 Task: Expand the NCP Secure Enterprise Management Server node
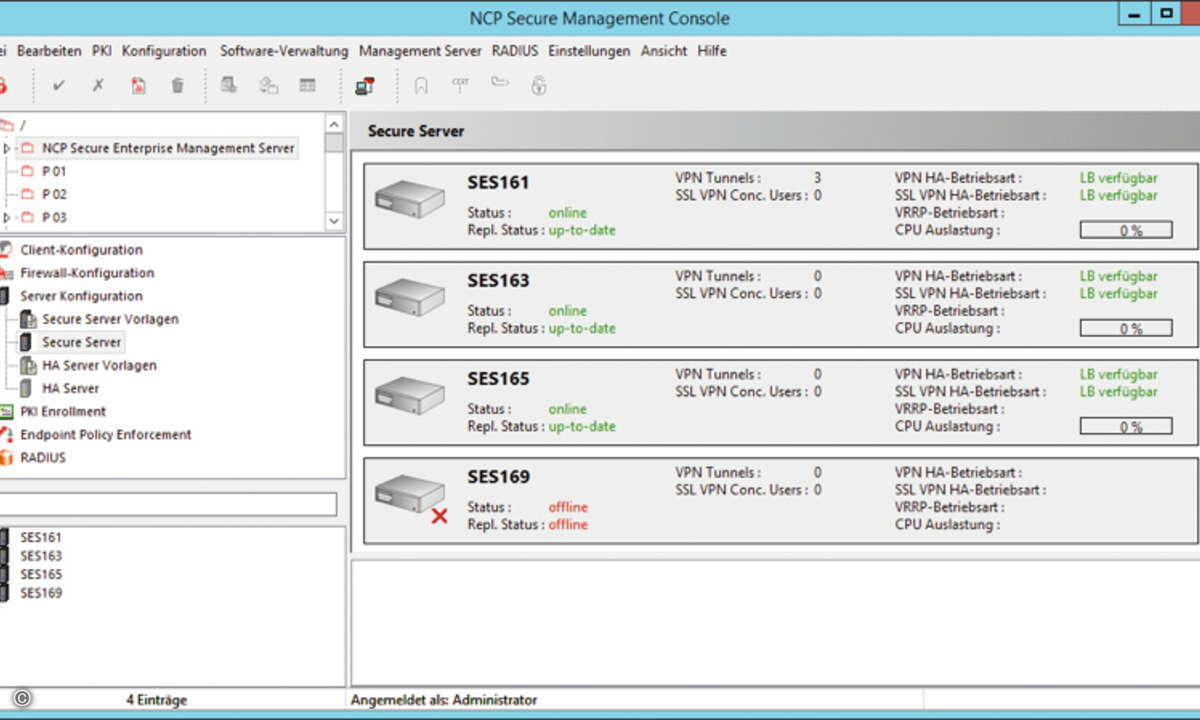tap(7, 148)
